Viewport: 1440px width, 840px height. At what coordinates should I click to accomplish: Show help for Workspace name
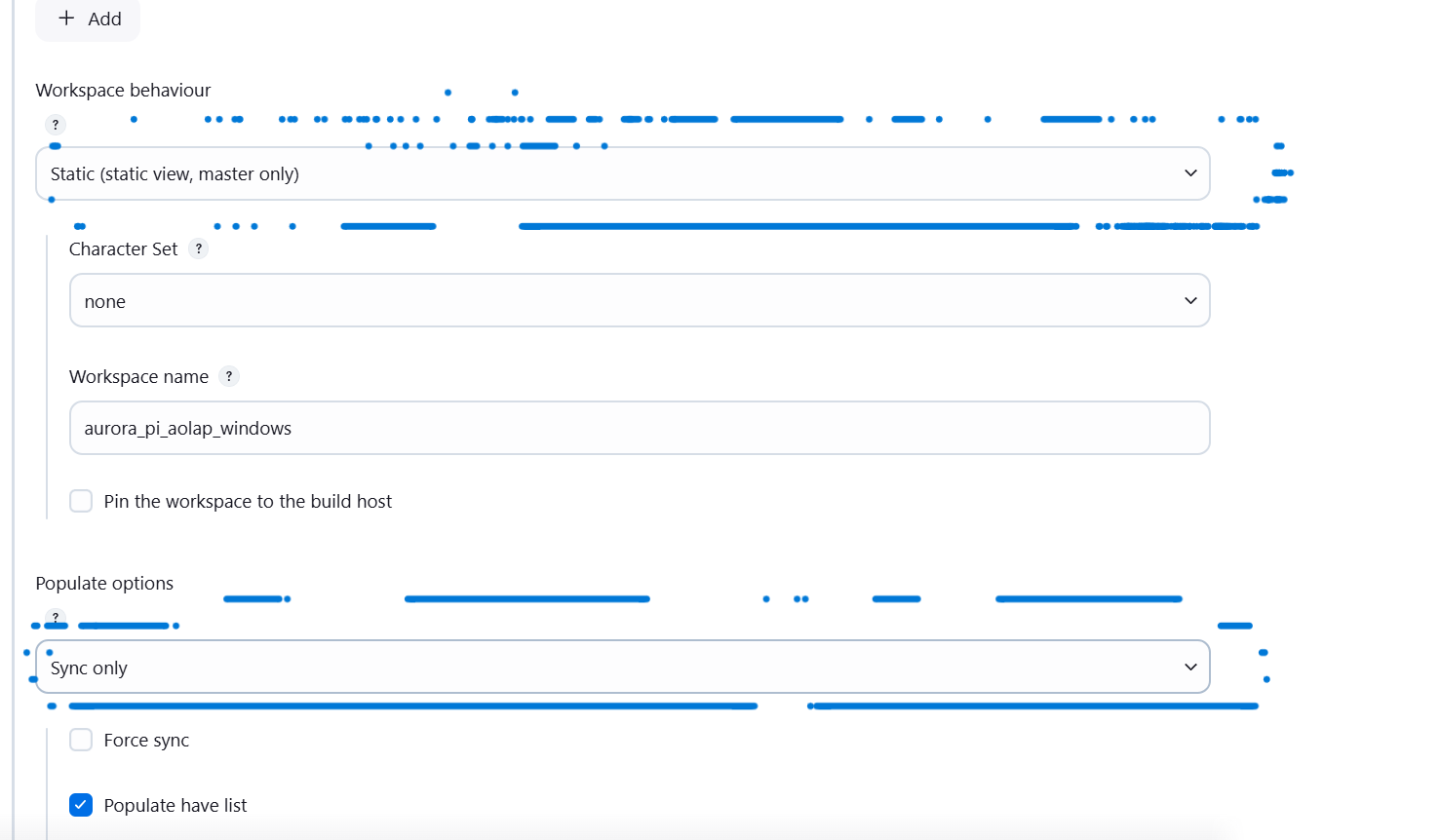tap(229, 376)
